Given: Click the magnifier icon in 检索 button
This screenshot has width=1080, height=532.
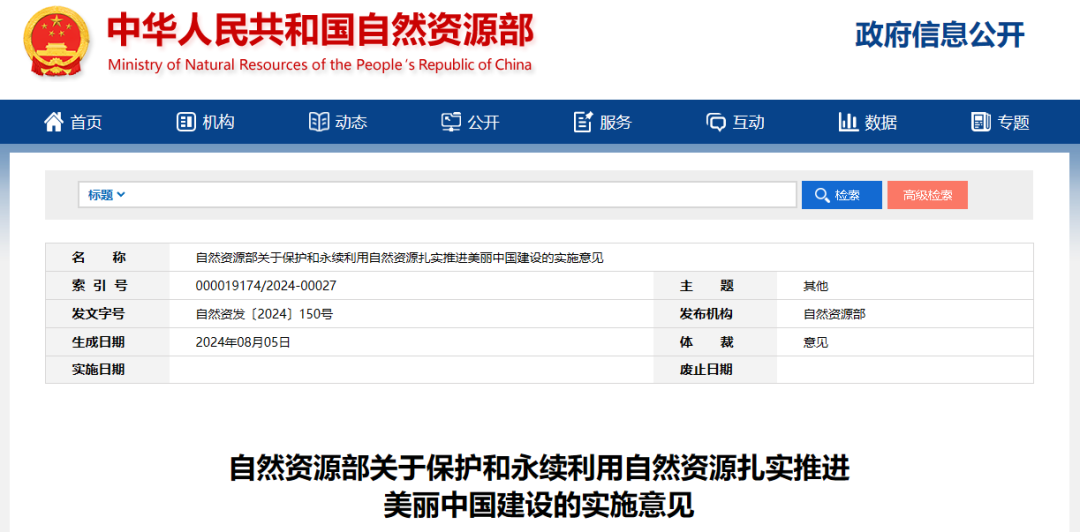Looking at the screenshot, I should coord(822,195).
